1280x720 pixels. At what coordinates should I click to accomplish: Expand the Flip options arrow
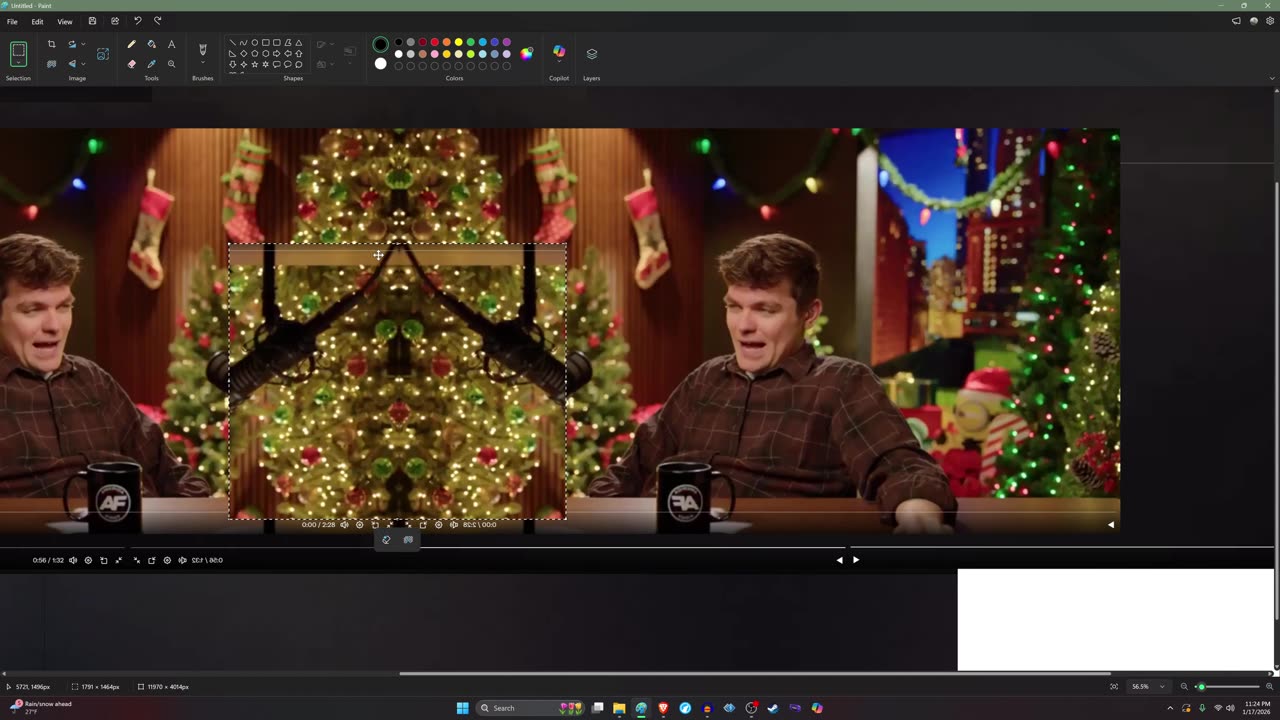coord(82,64)
